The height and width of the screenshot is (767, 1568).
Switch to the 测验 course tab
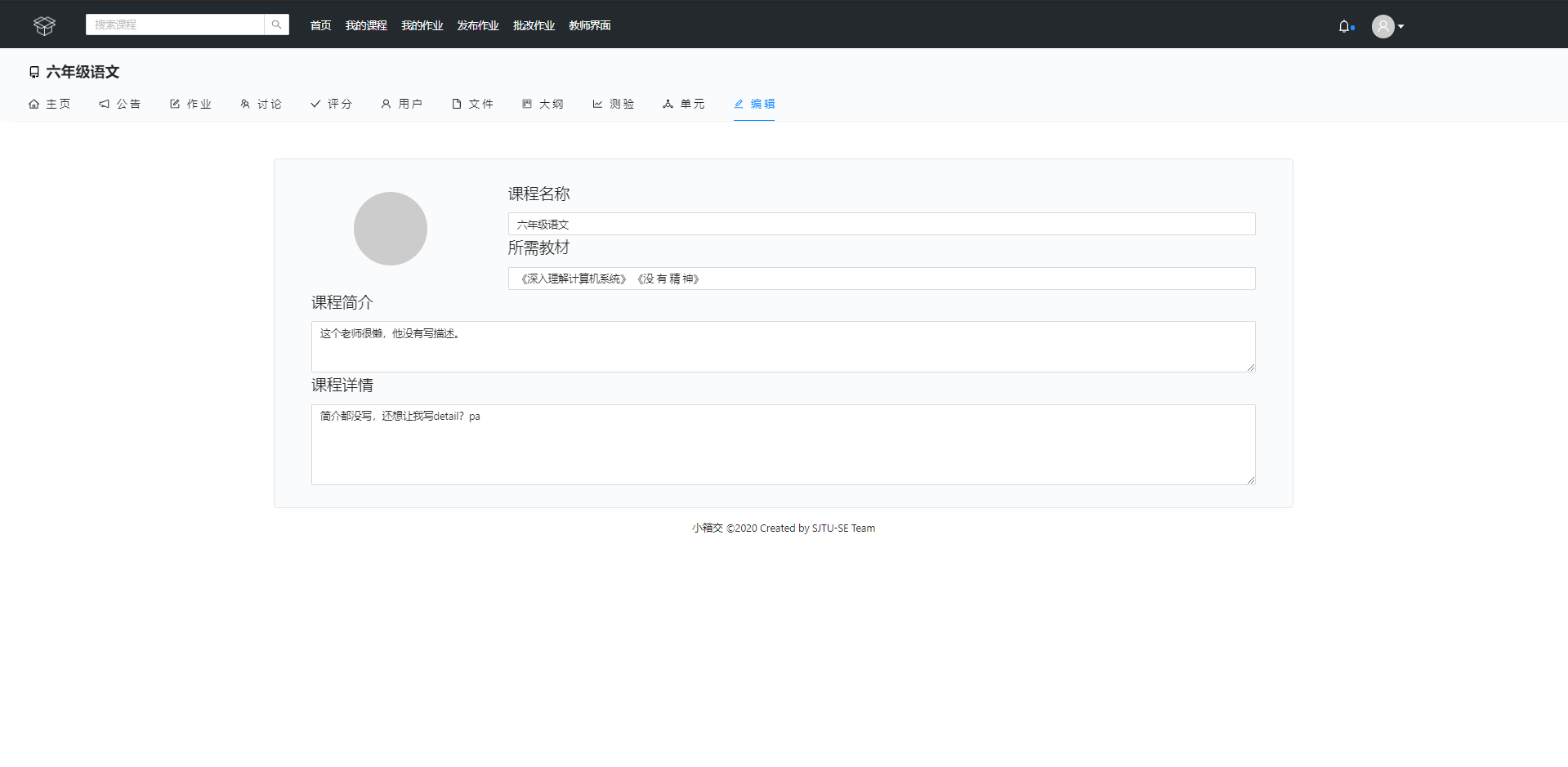613,104
